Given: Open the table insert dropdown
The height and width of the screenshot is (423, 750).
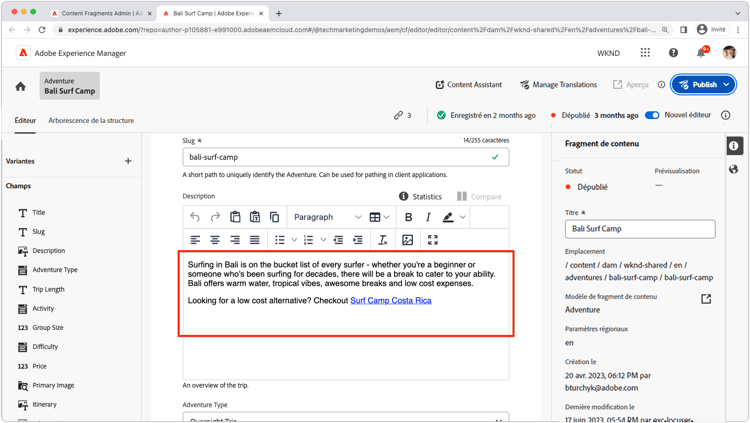Looking at the screenshot, I should pos(379,217).
